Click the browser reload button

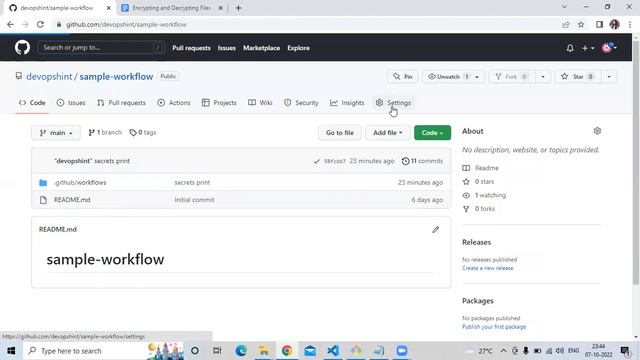(40, 24)
